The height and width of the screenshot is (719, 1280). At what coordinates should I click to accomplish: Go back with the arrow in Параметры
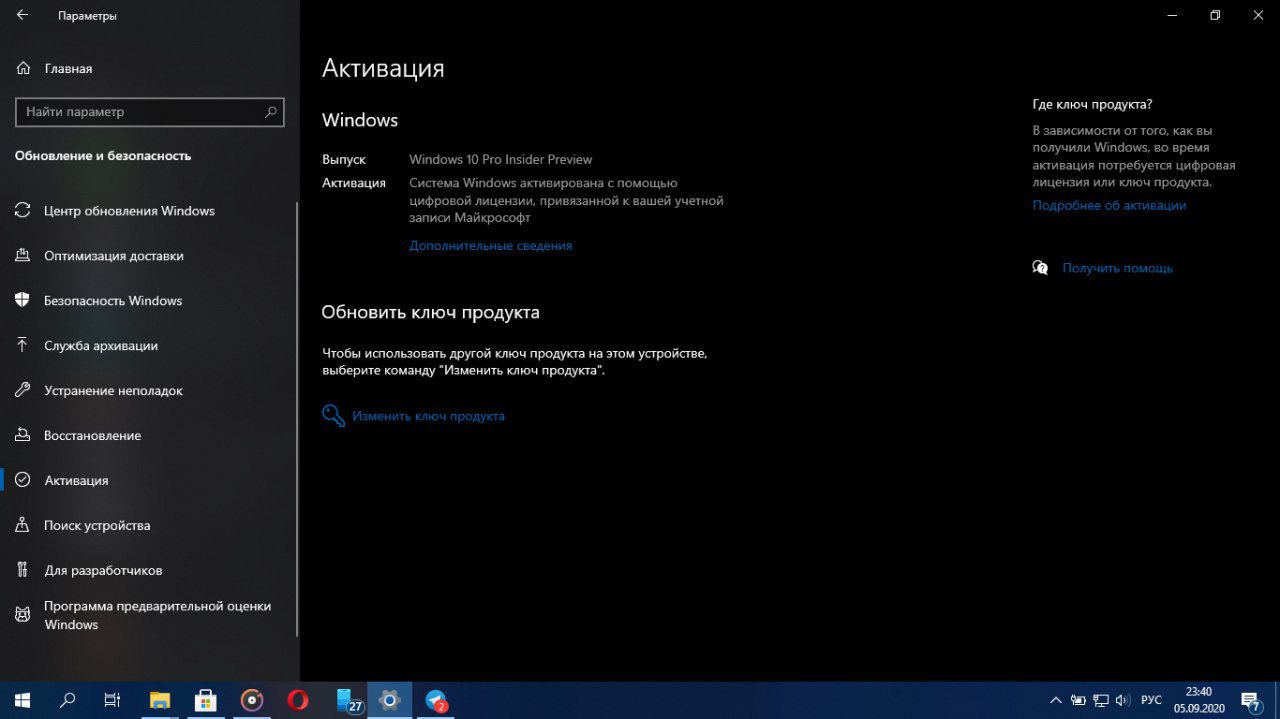[22, 16]
